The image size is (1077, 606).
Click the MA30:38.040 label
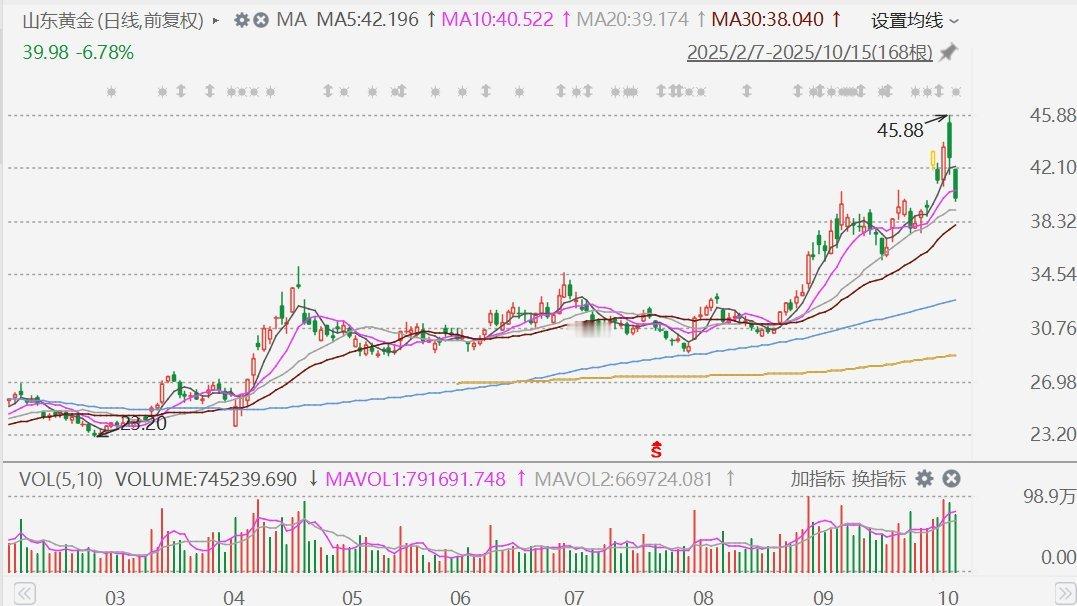click(x=767, y=19)
